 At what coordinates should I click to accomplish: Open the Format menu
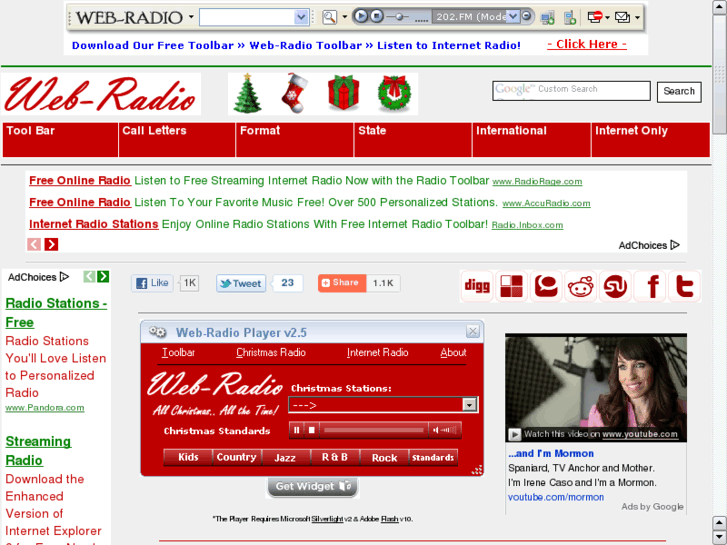click(295, 140)
